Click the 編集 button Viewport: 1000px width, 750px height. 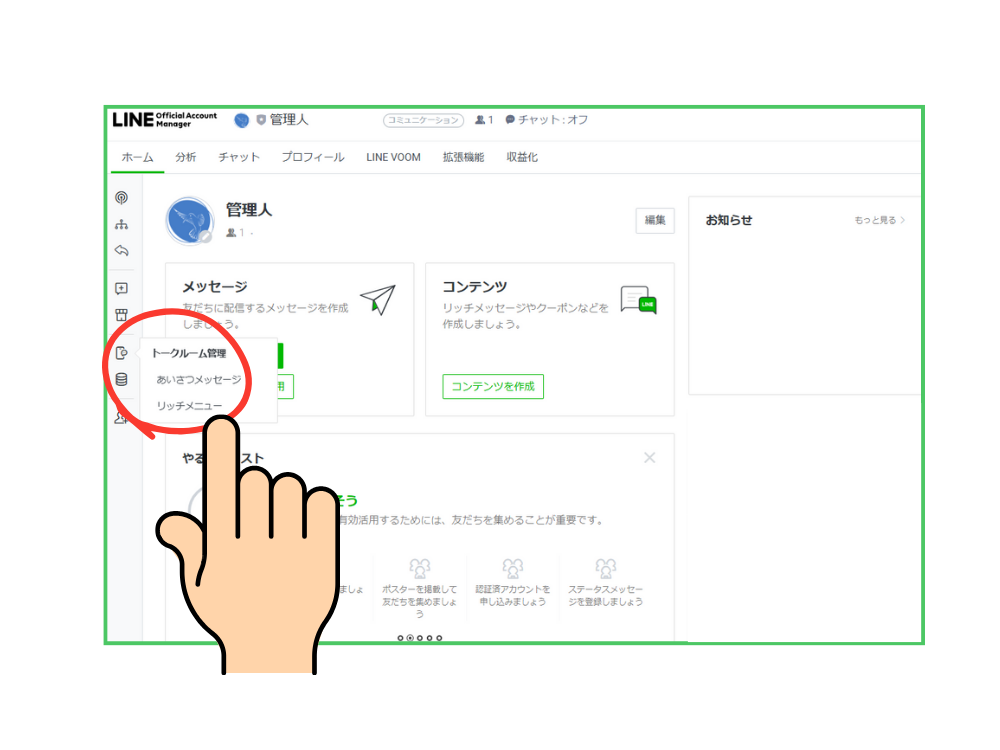[655, 220]
